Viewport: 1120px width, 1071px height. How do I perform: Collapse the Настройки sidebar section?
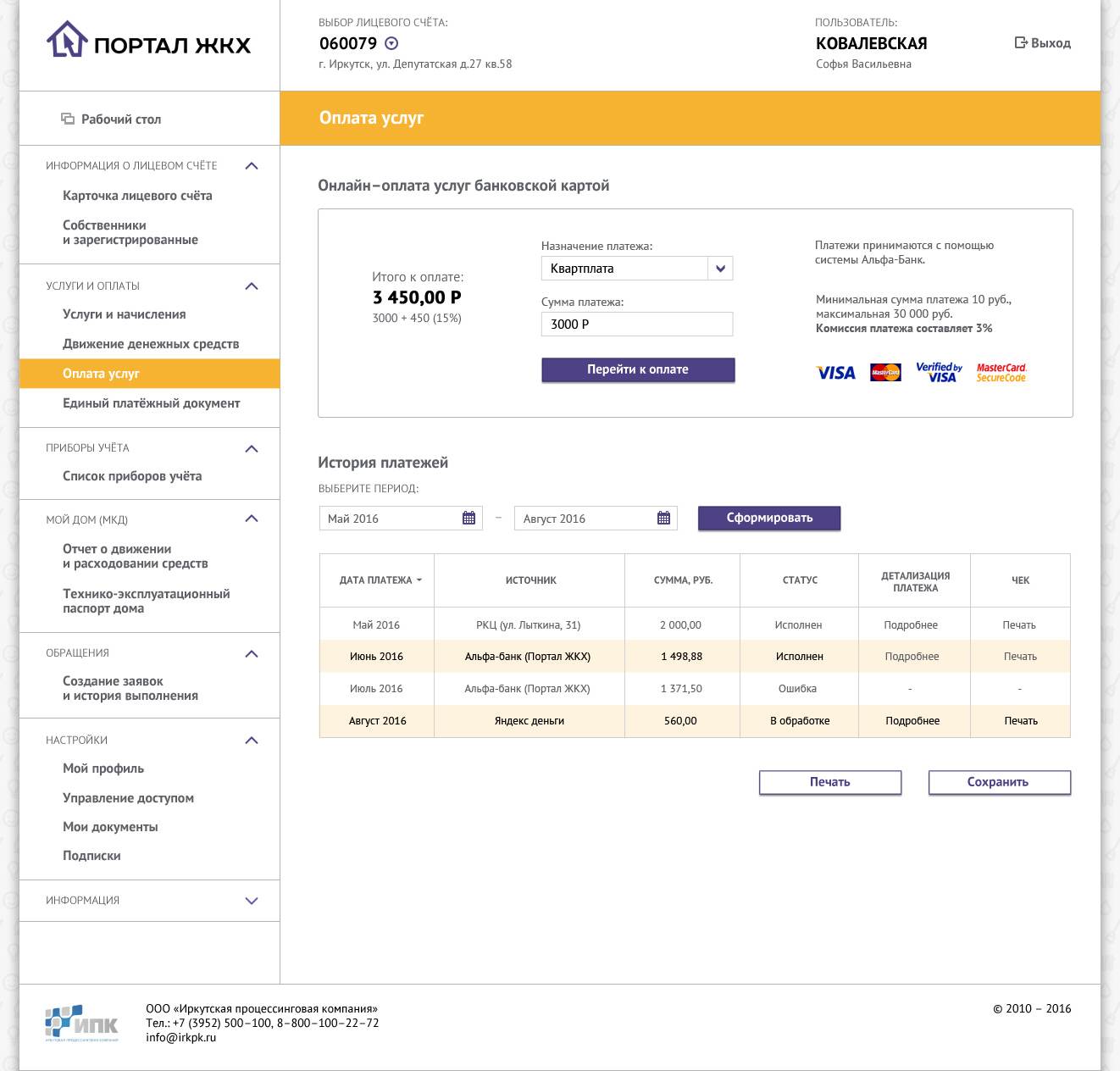252,741
